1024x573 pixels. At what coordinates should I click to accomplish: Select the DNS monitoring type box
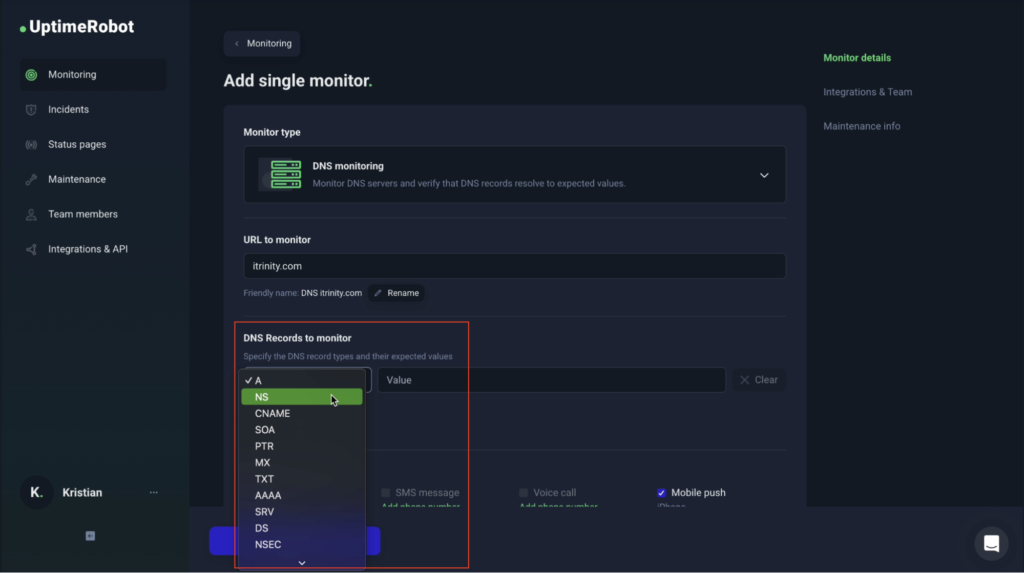(x=515, y=174)
